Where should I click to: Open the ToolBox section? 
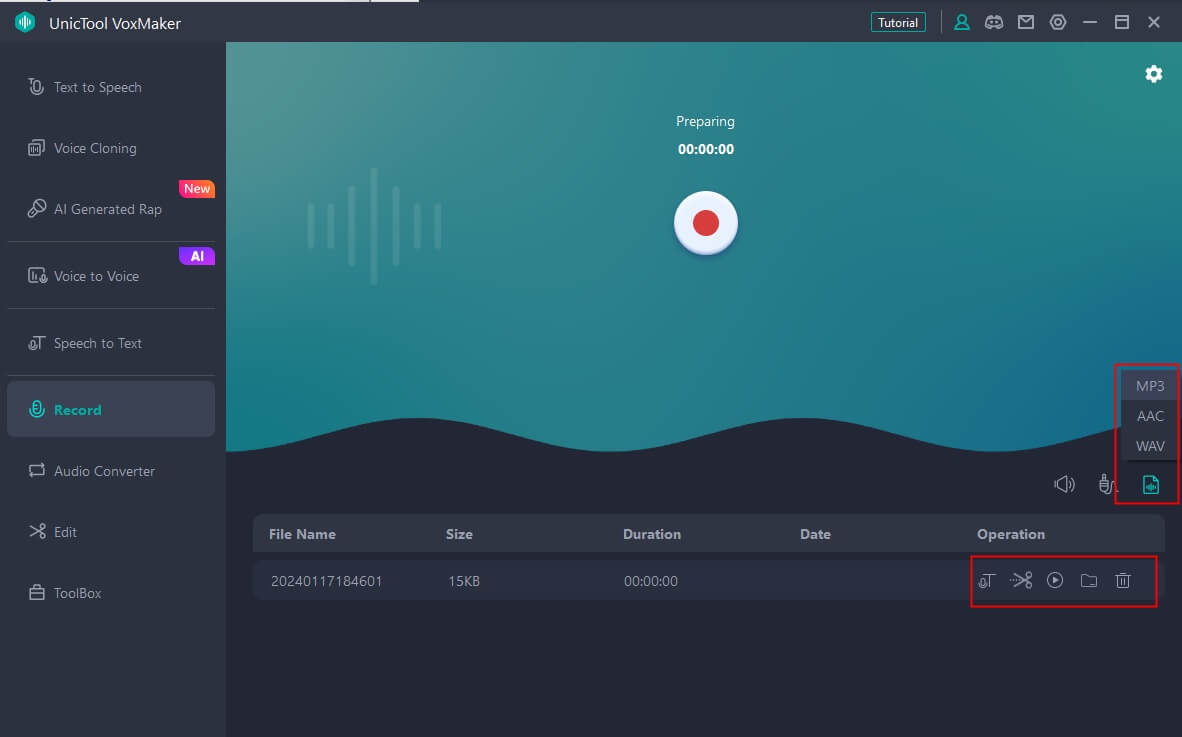111,593
